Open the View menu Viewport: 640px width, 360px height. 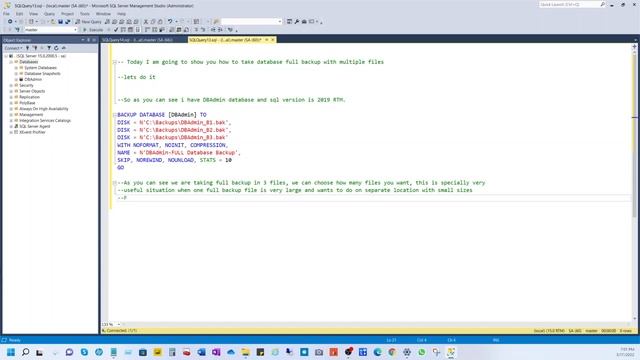pyautogui.click(x=33, y=14)
